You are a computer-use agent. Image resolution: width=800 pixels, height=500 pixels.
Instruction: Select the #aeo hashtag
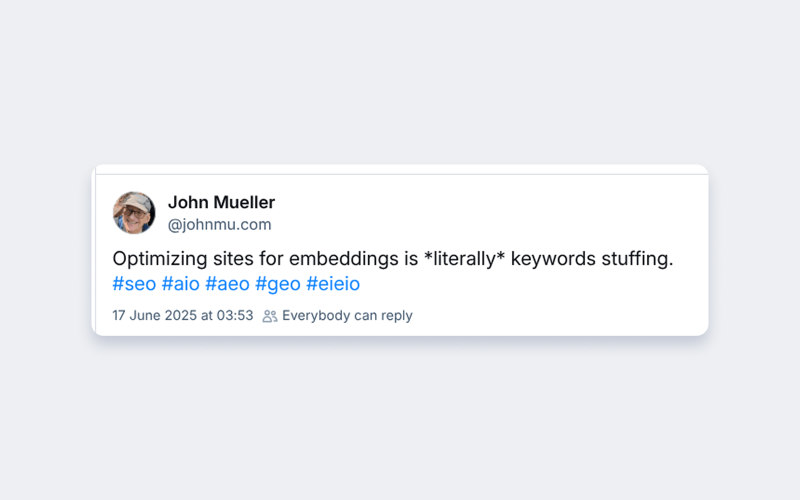[227, 284]
